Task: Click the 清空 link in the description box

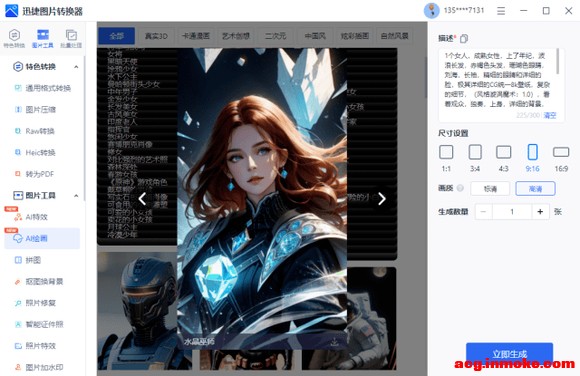Action: 550,115
